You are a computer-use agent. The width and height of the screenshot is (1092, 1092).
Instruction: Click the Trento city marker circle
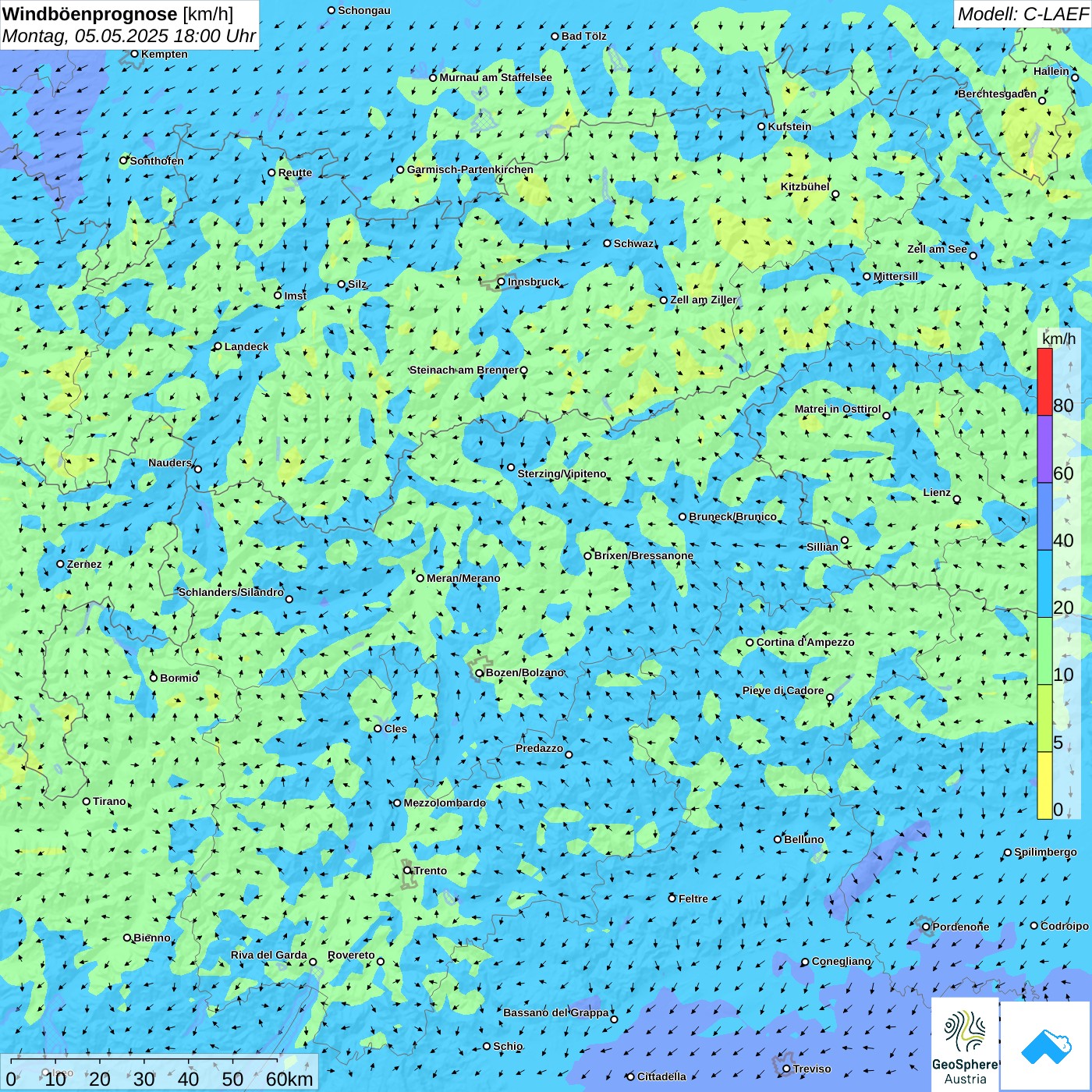tap(407, 870)
